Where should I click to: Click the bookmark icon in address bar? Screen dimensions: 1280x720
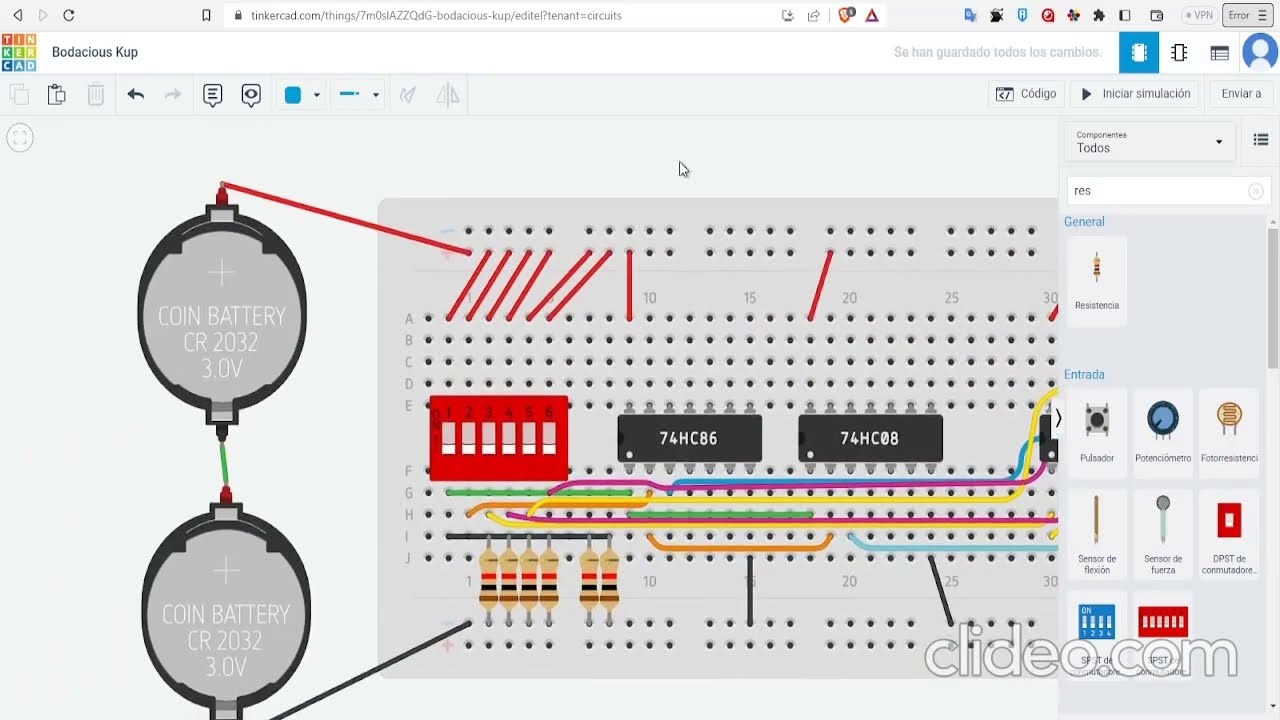coord(206,15)
